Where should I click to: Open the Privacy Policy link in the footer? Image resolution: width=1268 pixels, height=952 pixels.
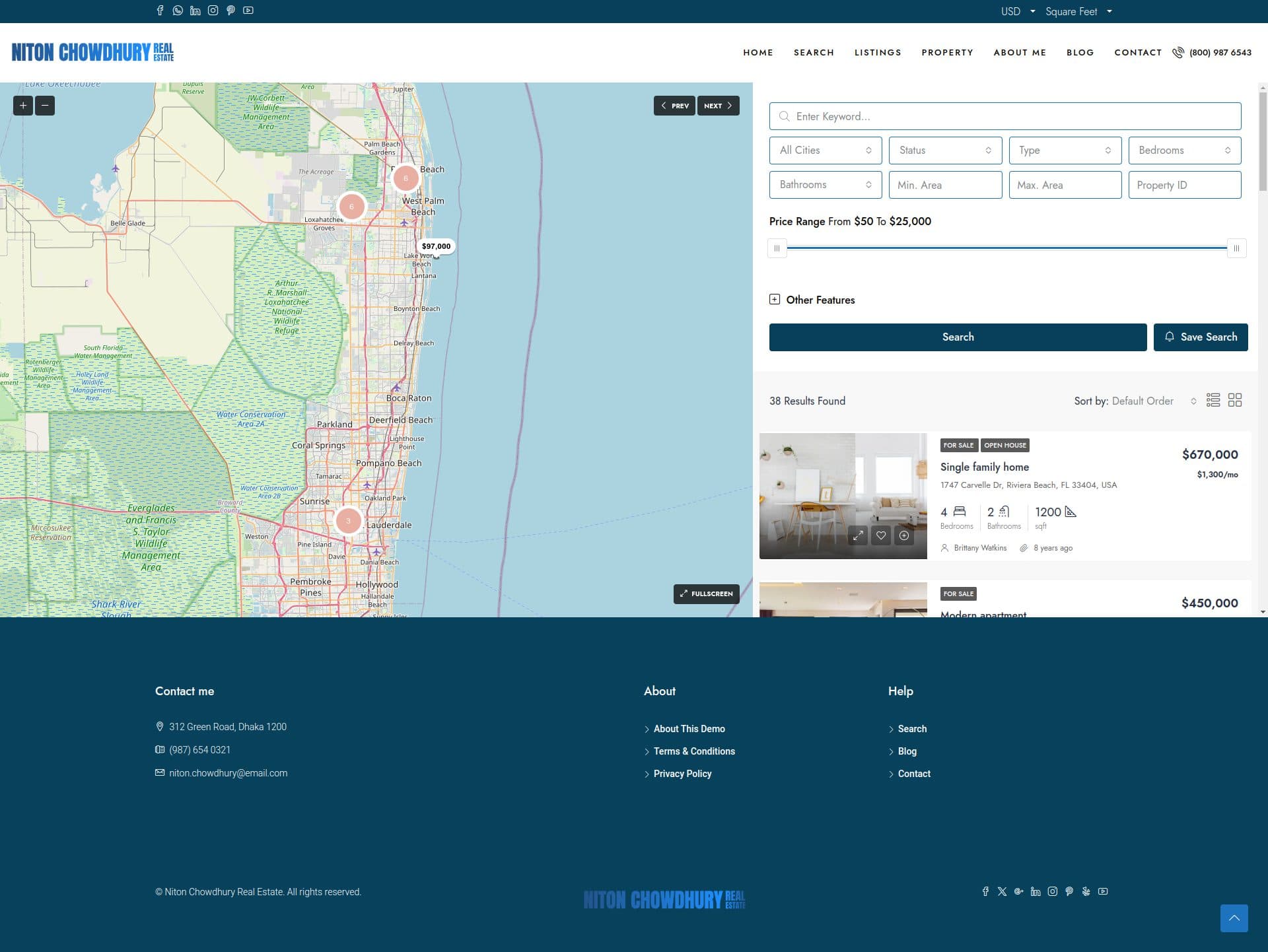point(682,773)
